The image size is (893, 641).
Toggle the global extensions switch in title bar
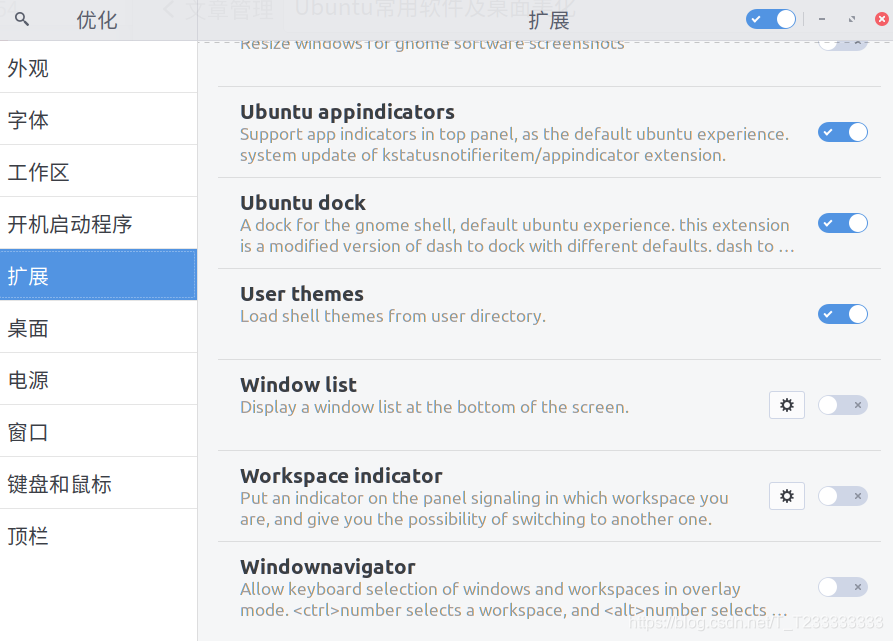click(771, 19)
